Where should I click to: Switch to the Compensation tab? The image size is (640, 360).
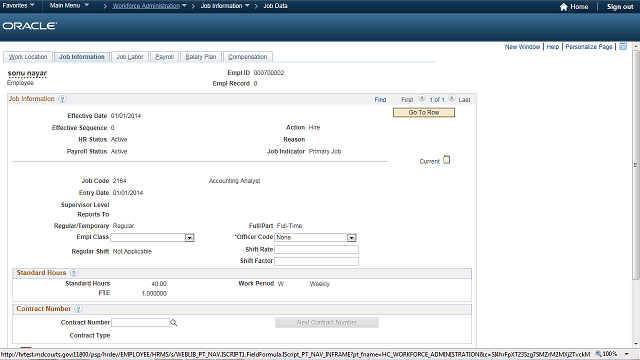point(248,57)
